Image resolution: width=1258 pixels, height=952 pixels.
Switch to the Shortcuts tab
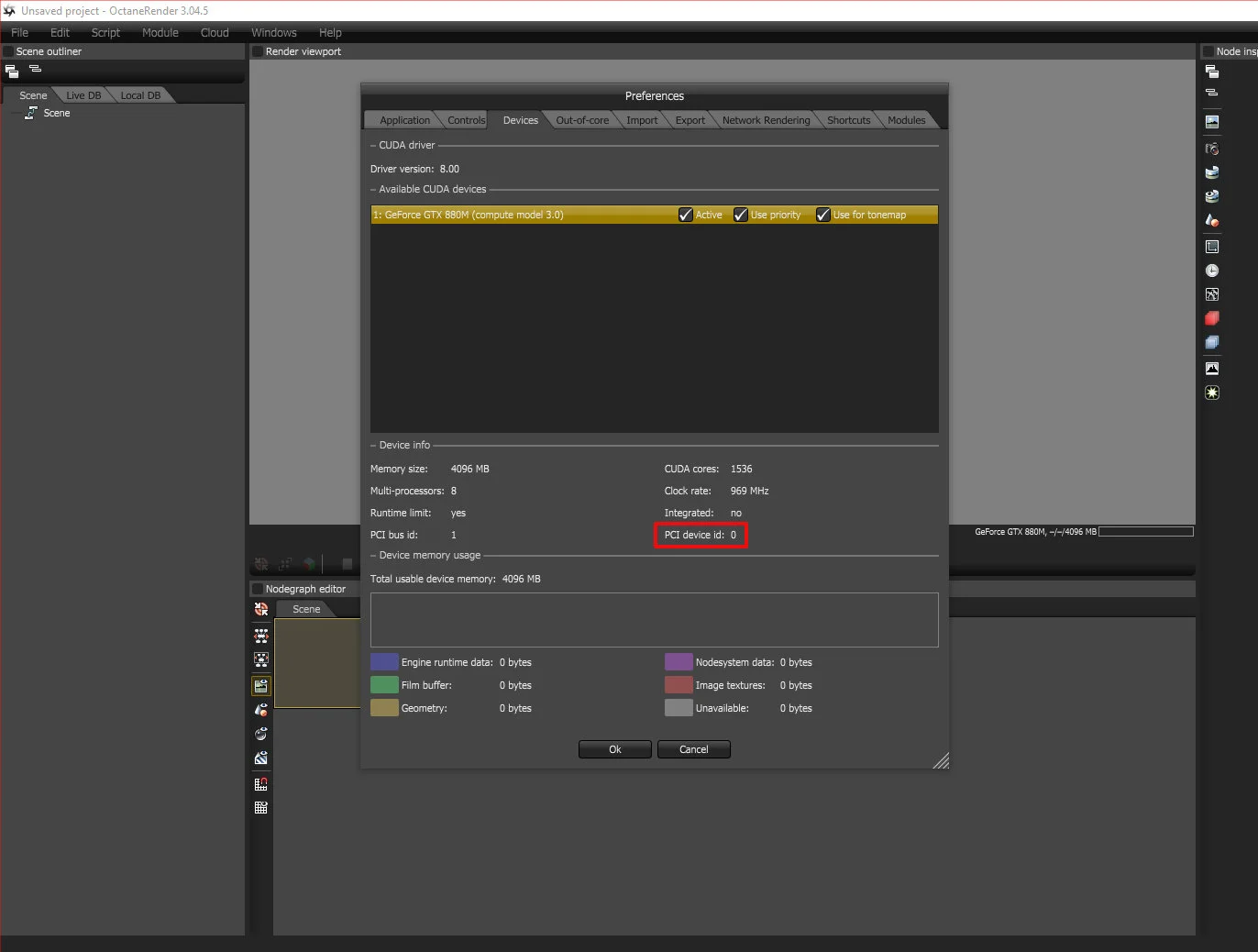point(848,120)
